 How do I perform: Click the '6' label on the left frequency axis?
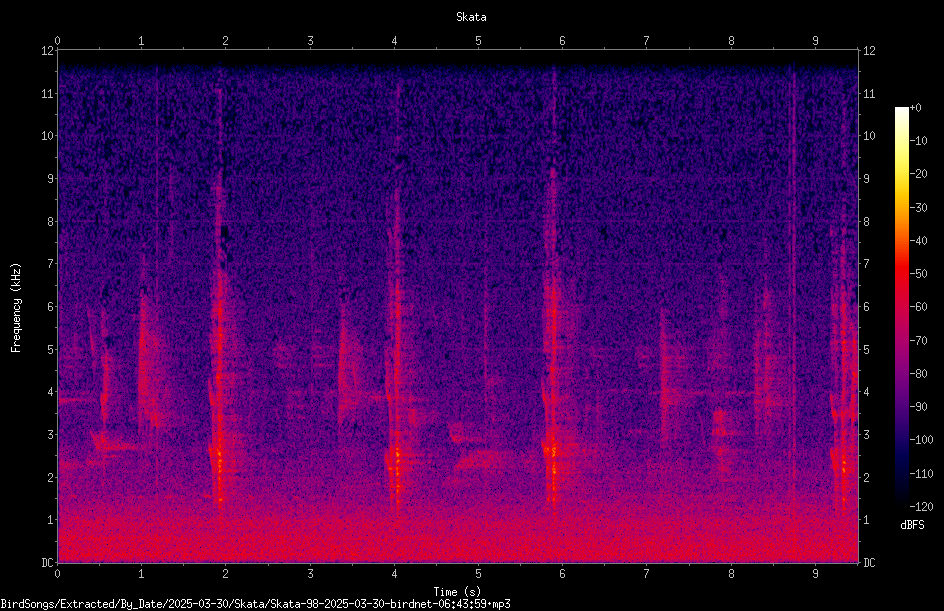[x=51, y=306]
